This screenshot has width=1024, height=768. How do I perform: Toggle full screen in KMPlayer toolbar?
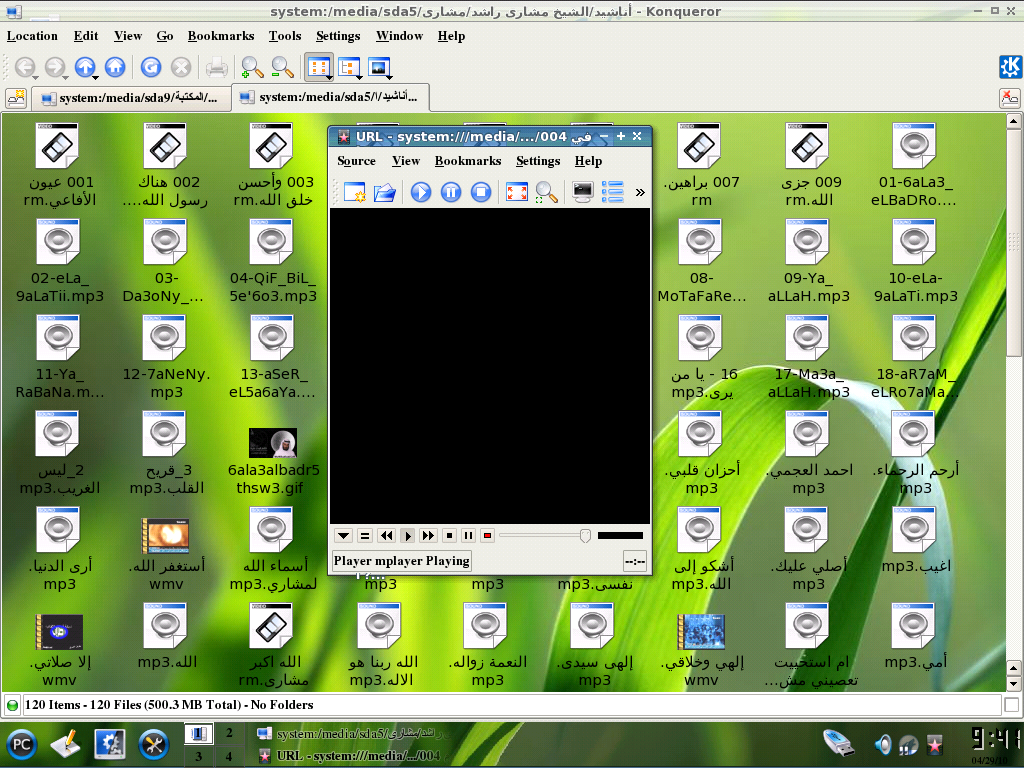pyautogui.click(x=517, y=192)
